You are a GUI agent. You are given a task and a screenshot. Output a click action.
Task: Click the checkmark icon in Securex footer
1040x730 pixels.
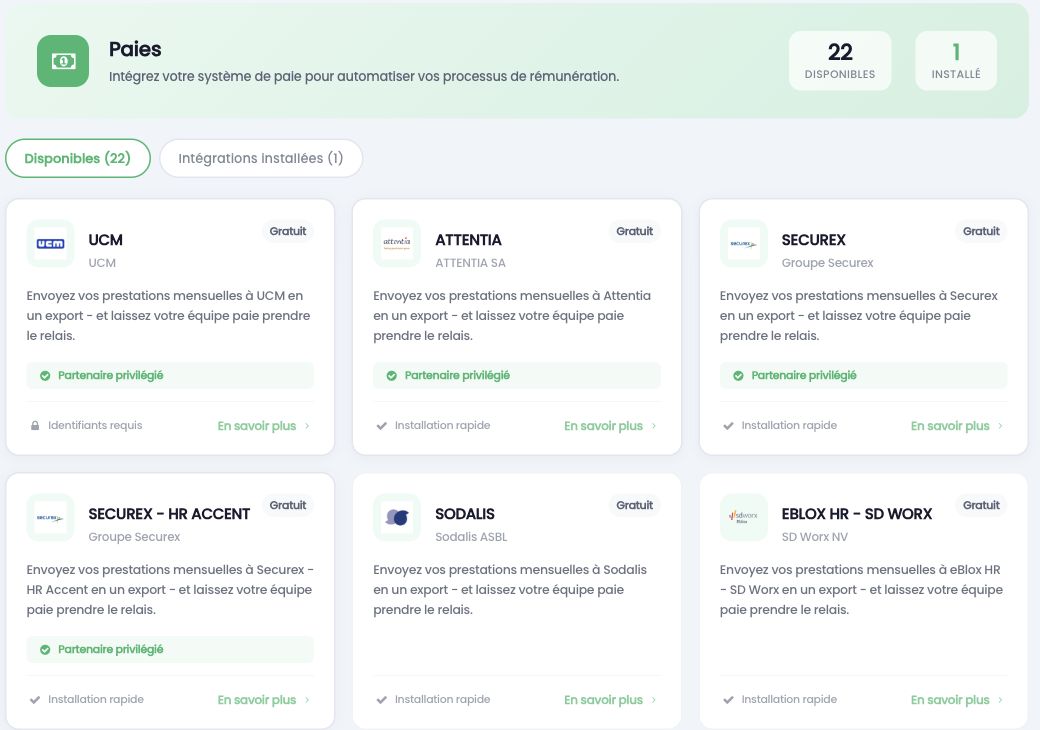point(728,426)
